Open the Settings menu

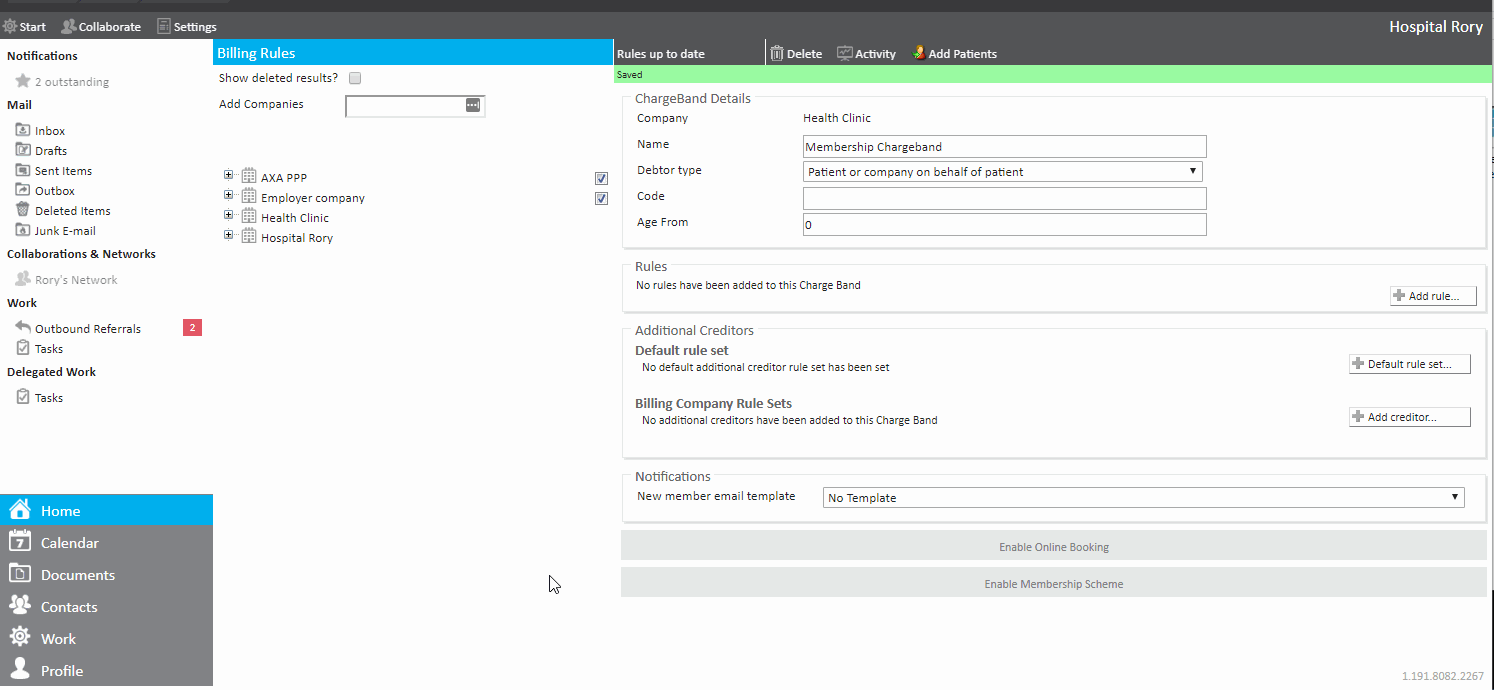point(187,27)
